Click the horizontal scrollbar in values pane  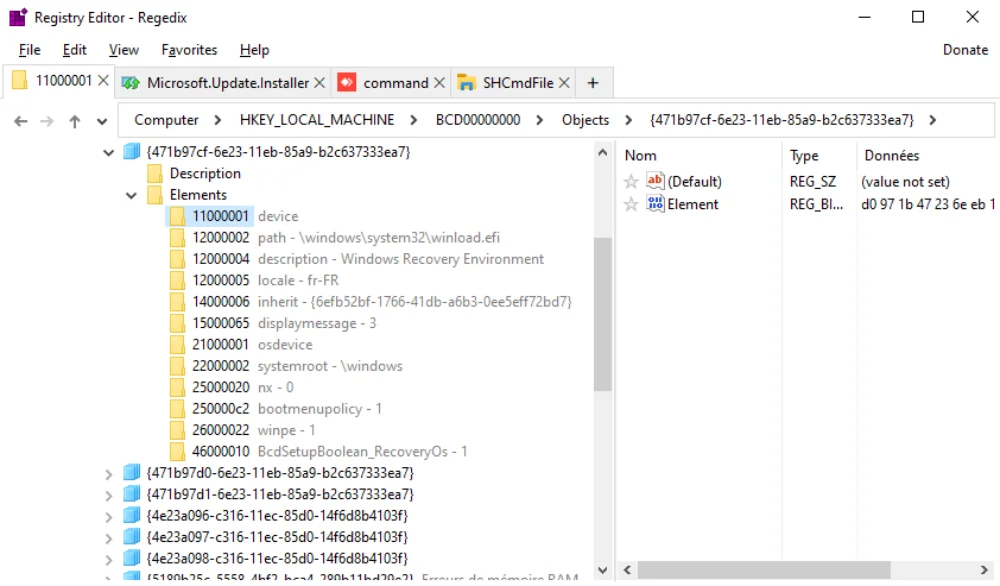coord(763,569)
